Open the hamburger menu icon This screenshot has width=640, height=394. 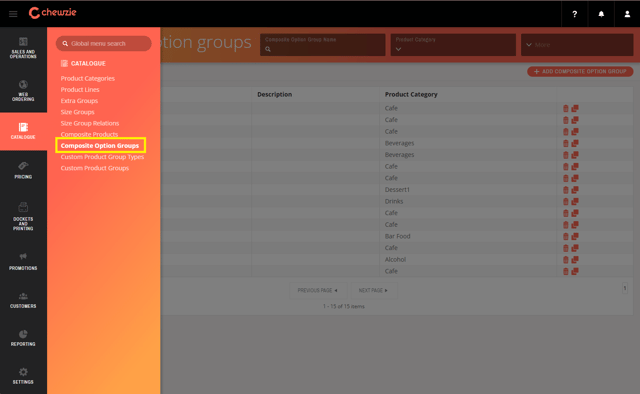click(x=13, y=14)
